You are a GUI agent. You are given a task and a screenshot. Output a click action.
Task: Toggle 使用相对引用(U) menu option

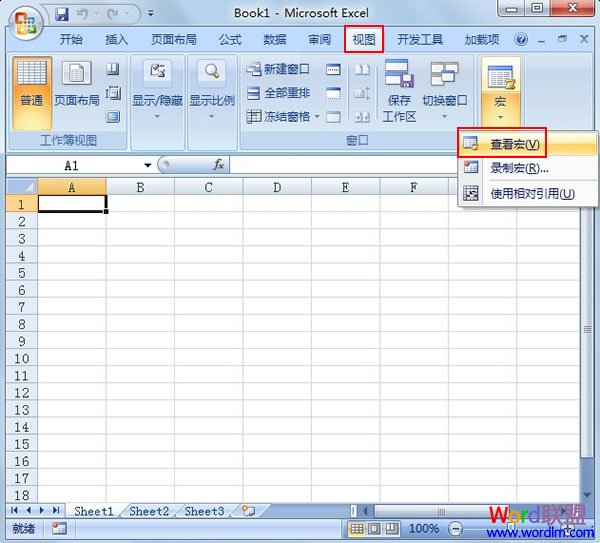(x=528, y=194)
